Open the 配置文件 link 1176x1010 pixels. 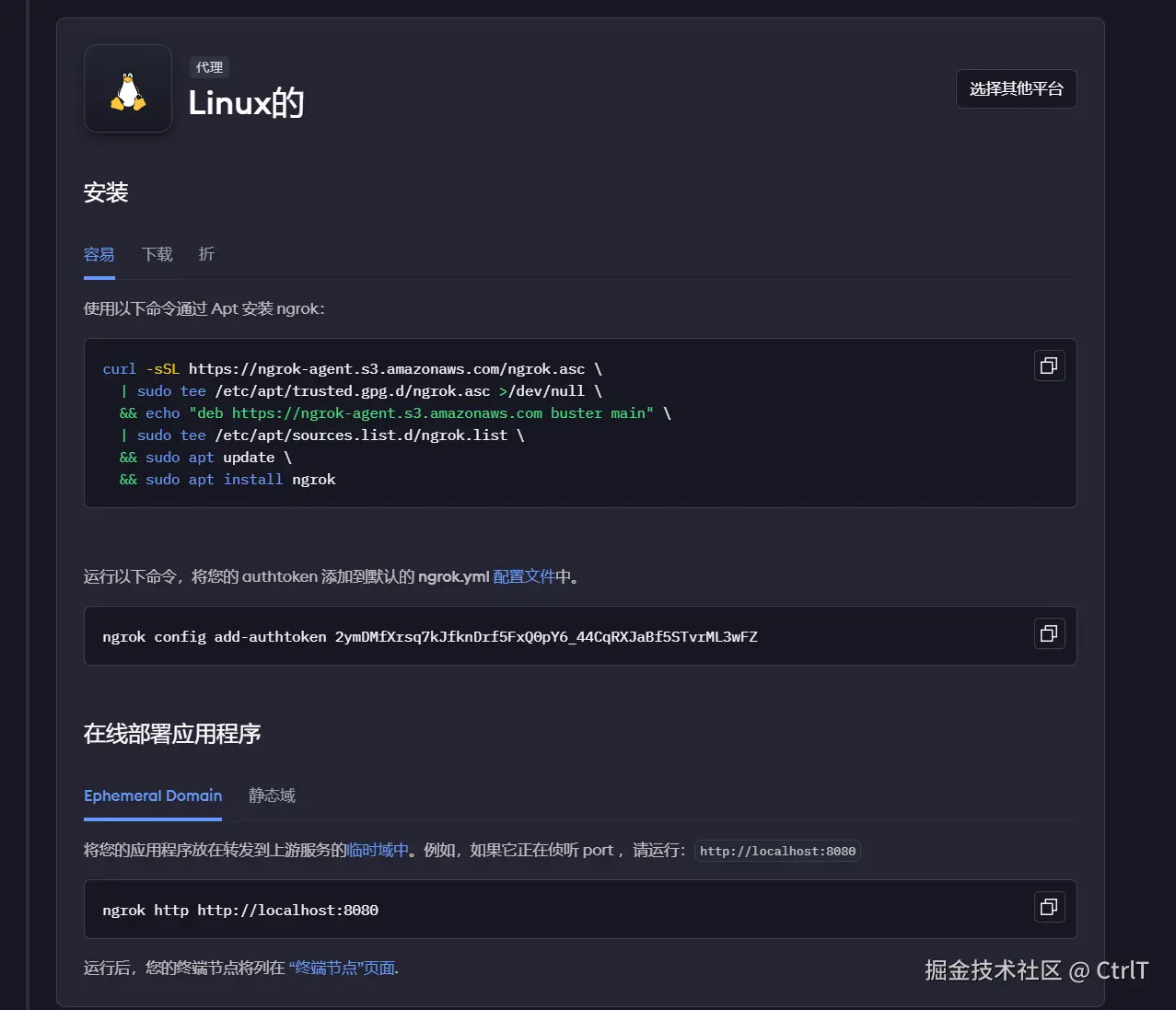524,577
